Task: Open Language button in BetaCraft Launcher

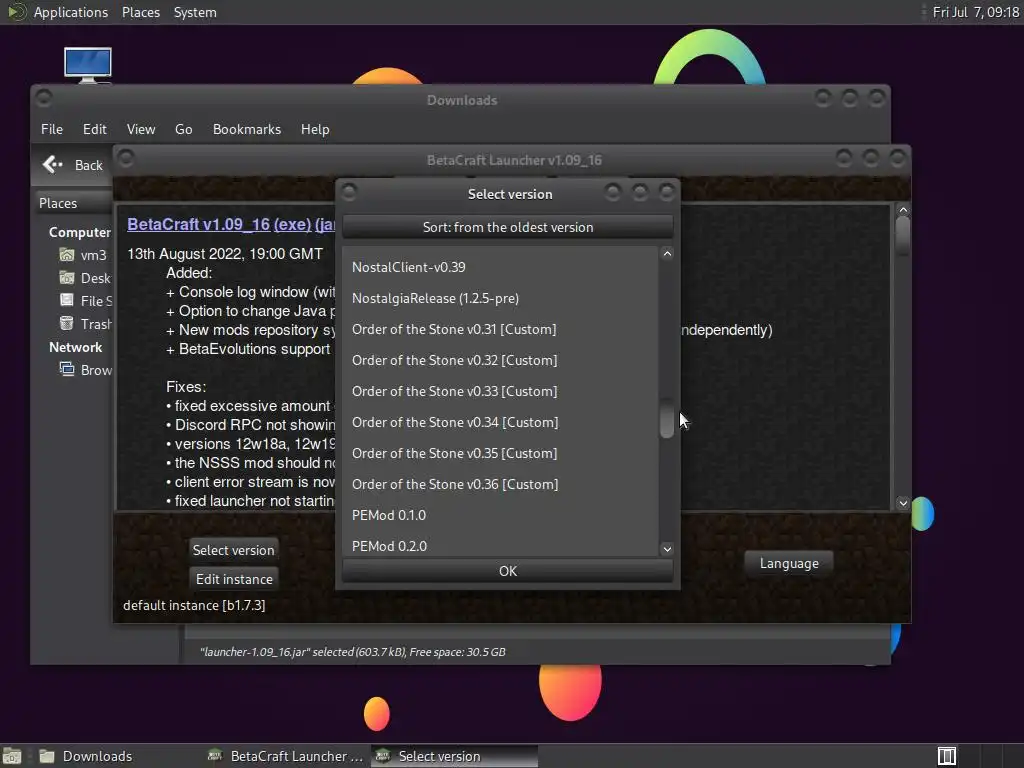Action: (x=789, y=564)
